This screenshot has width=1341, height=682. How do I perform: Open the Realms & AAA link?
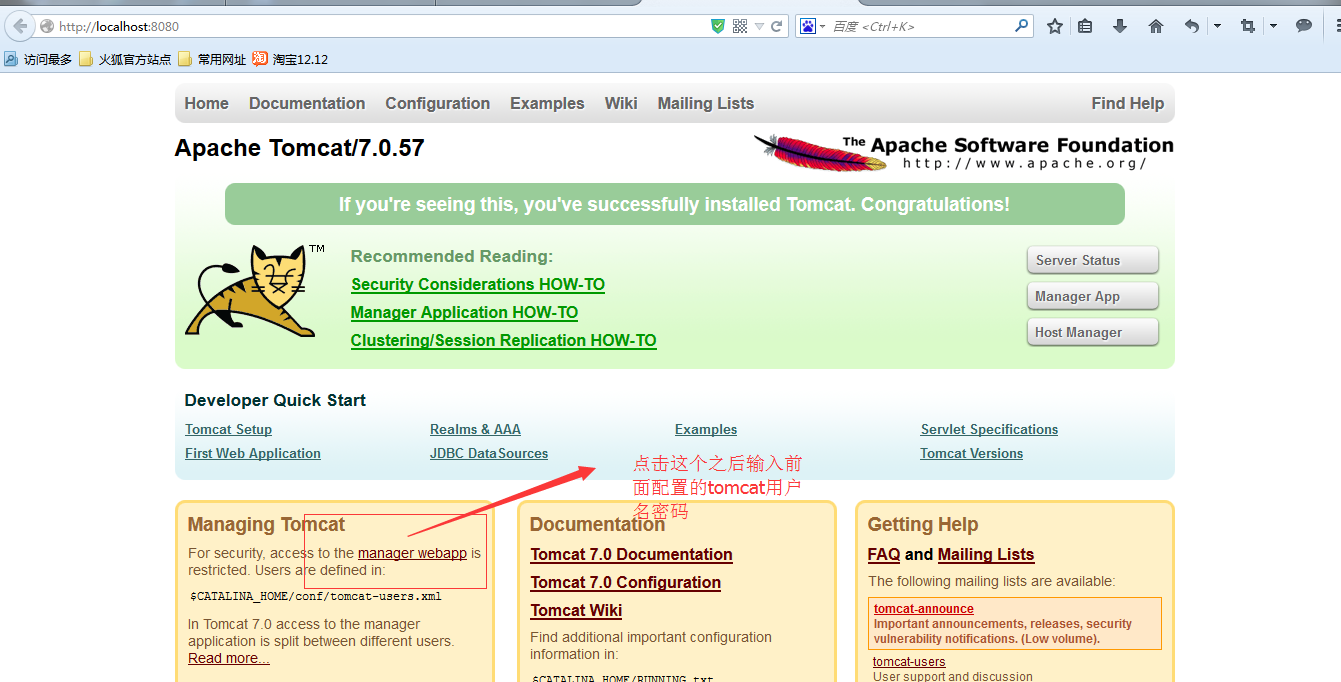point(475,429)
